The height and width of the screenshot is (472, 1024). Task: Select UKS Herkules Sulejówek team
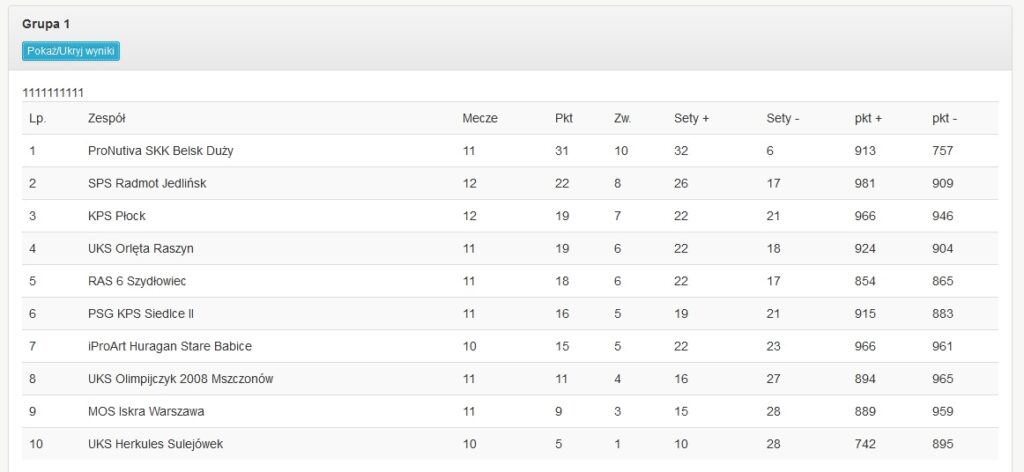[x=157, y=444]
